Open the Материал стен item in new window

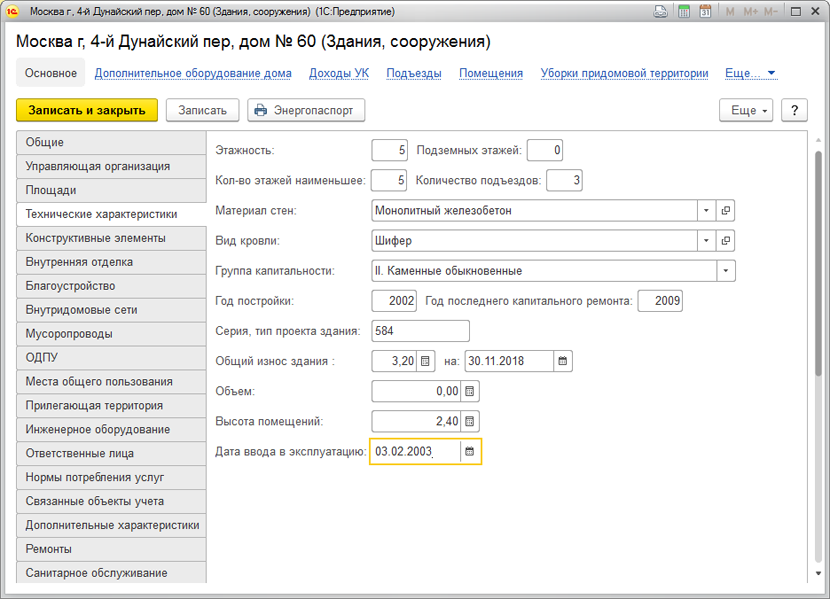(727, 211)
